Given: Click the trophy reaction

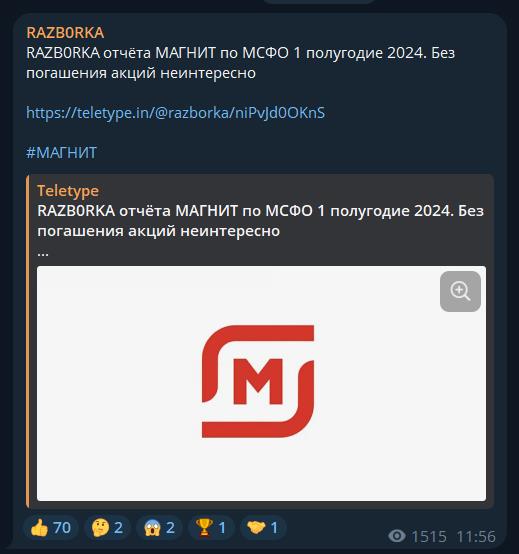Looking at the screenshot, I should [x=211, y=528].
